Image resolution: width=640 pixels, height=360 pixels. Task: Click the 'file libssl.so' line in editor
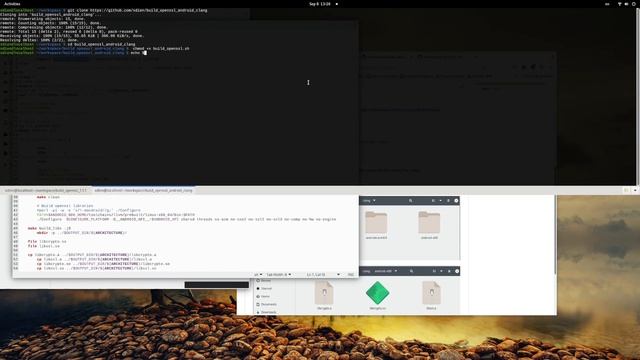[44, 246]
